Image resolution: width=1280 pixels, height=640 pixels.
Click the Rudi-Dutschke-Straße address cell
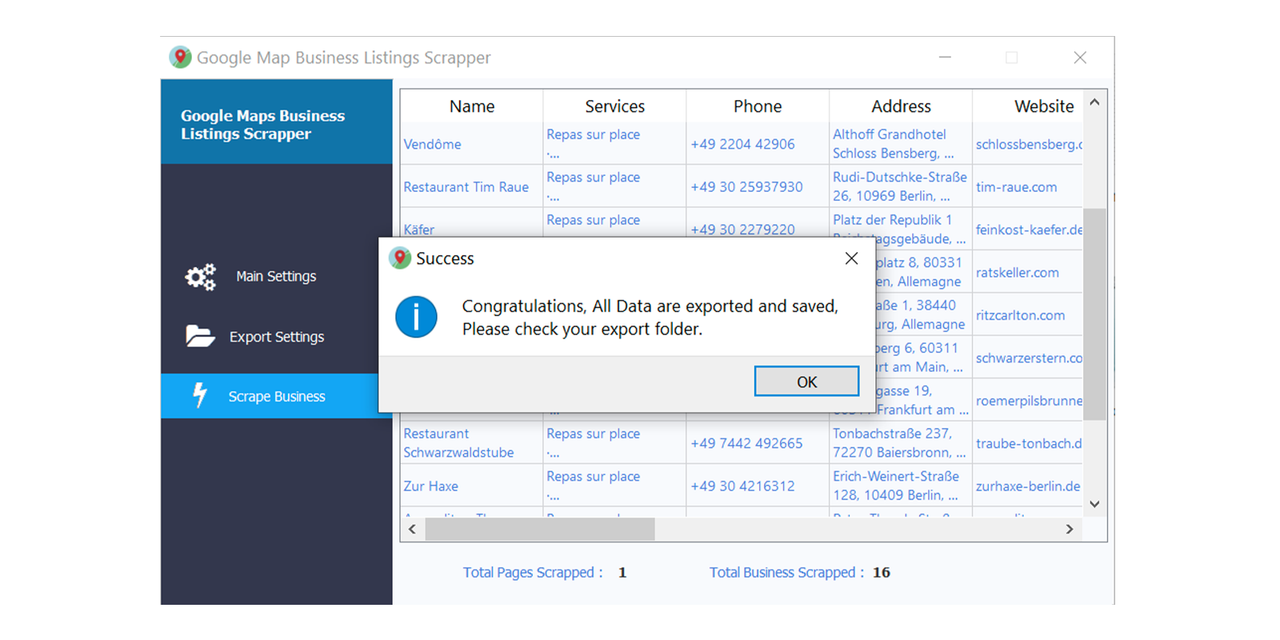pos(901,187)
